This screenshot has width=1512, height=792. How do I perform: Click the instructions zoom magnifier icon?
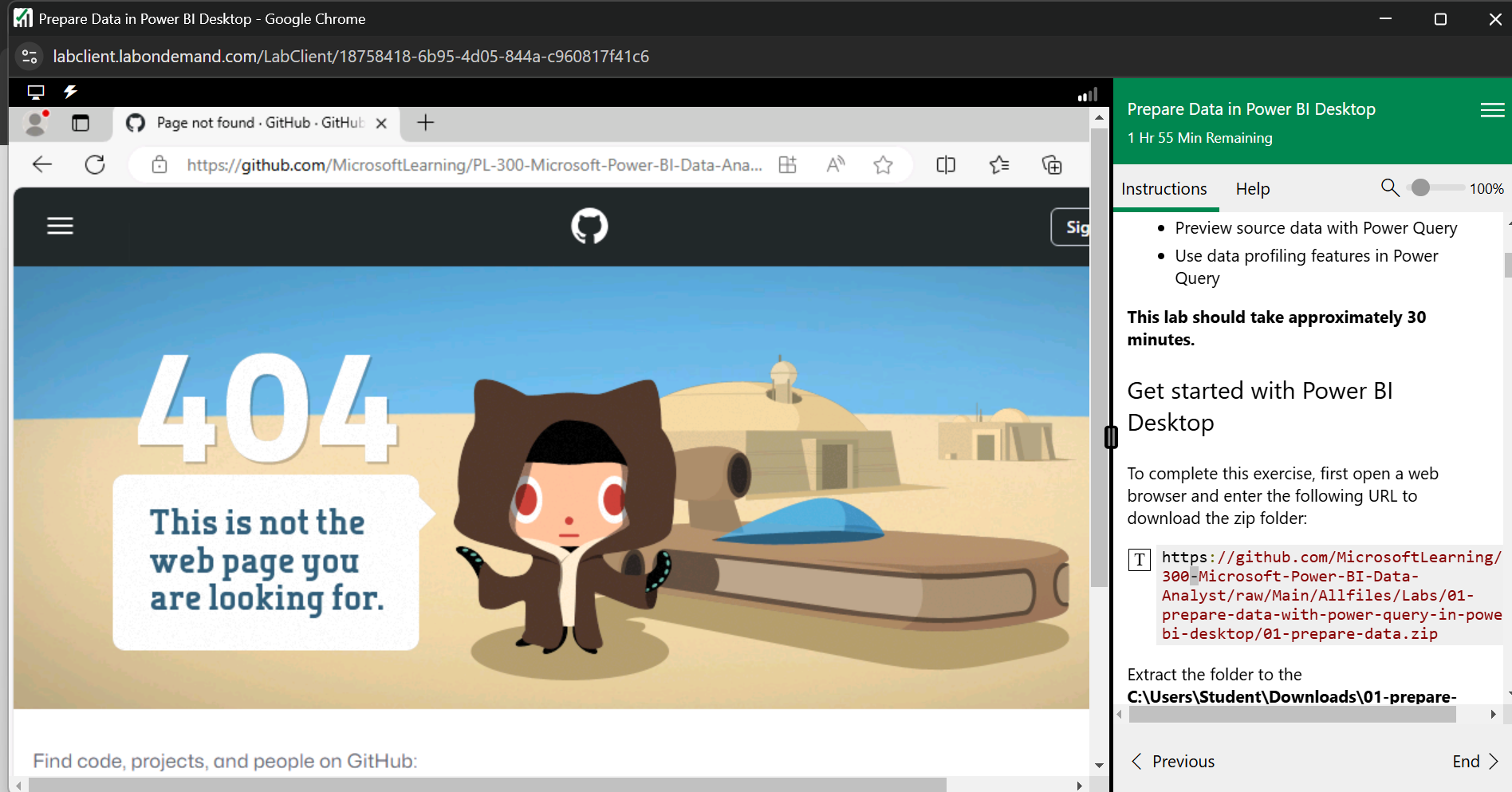point(1390,187)
